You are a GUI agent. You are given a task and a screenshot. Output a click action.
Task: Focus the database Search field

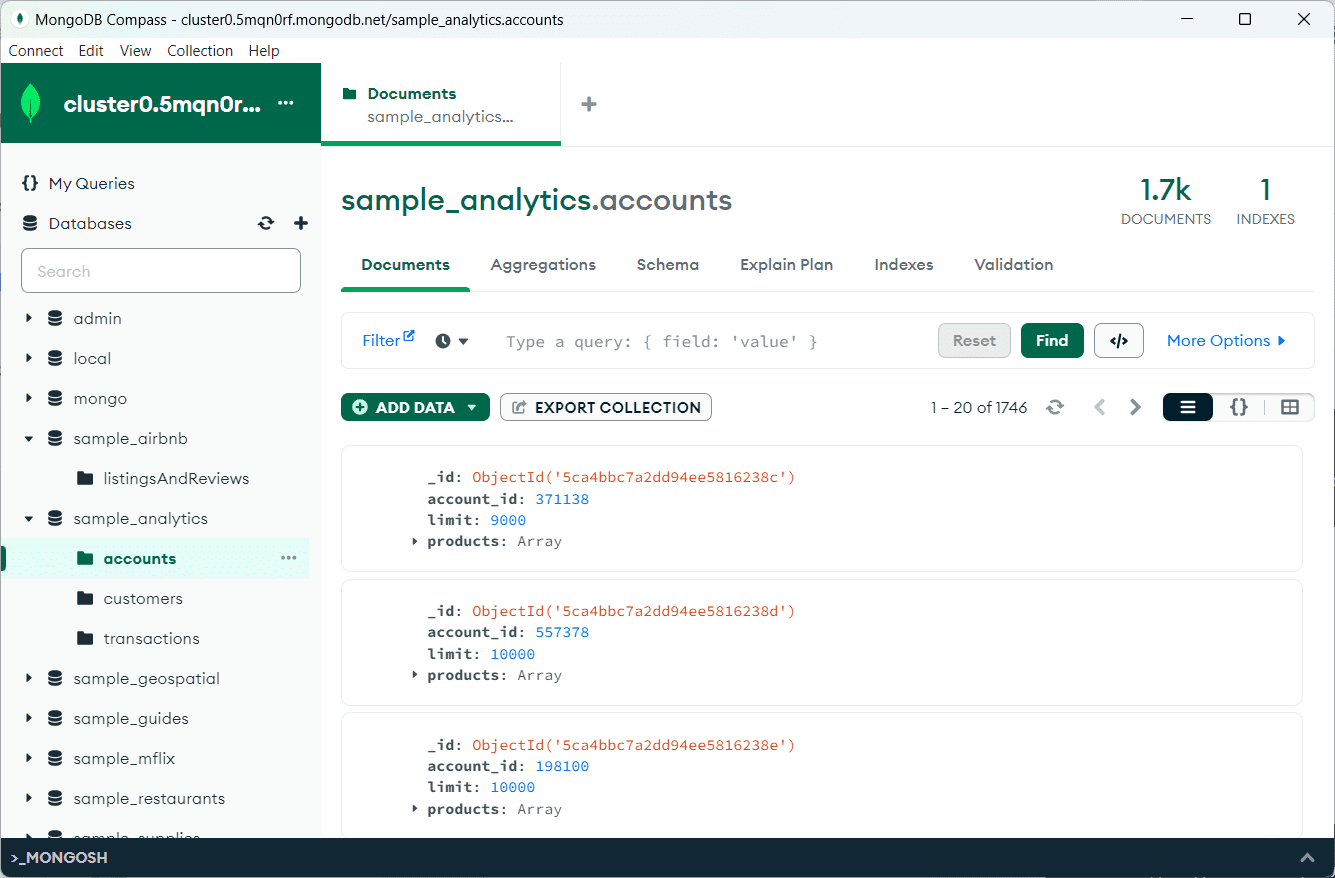pyautogui.click(x=161, y=271)
